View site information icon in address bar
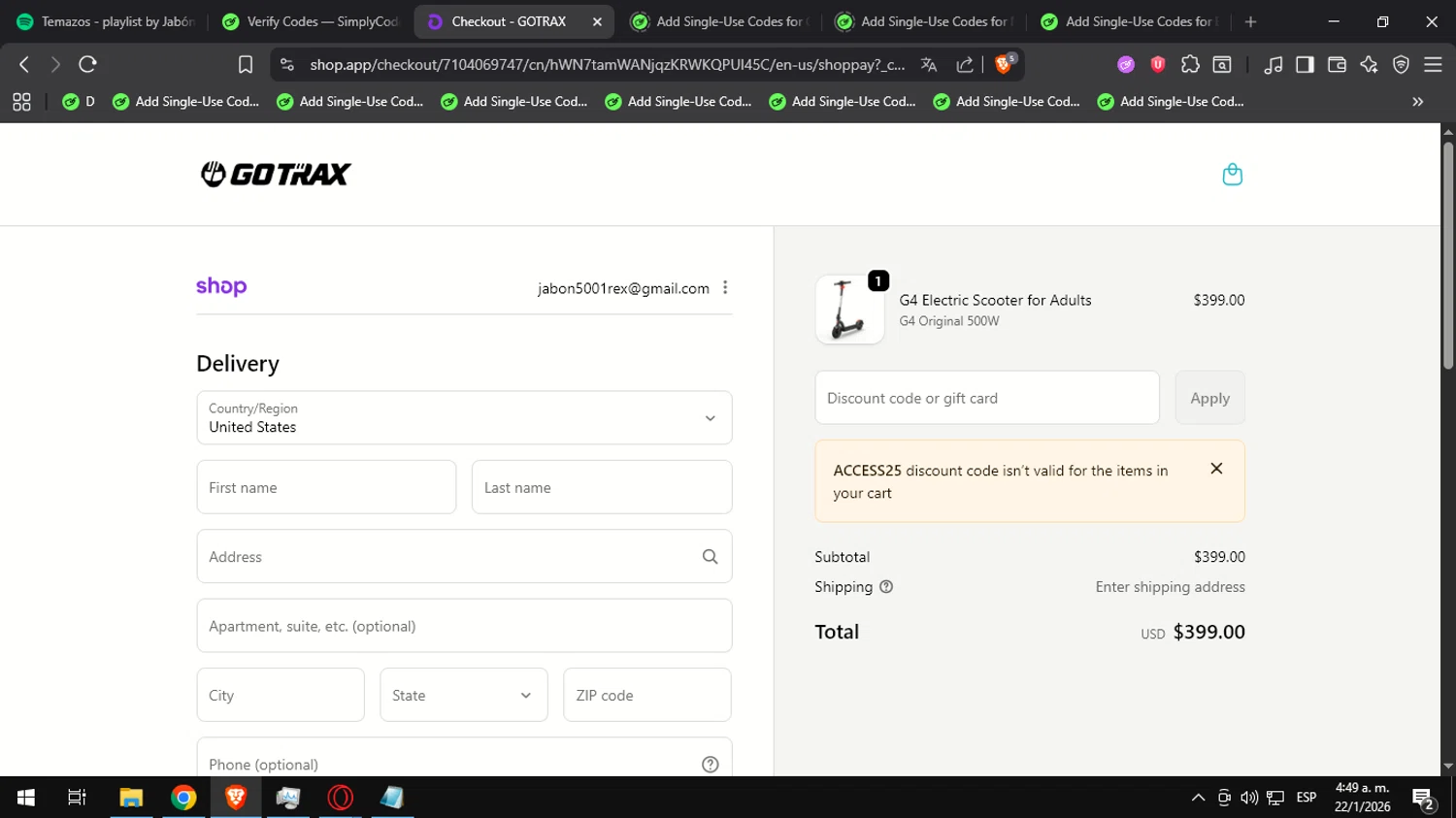Viewport: 1456px width, 818px height. (x=286, y=64)
